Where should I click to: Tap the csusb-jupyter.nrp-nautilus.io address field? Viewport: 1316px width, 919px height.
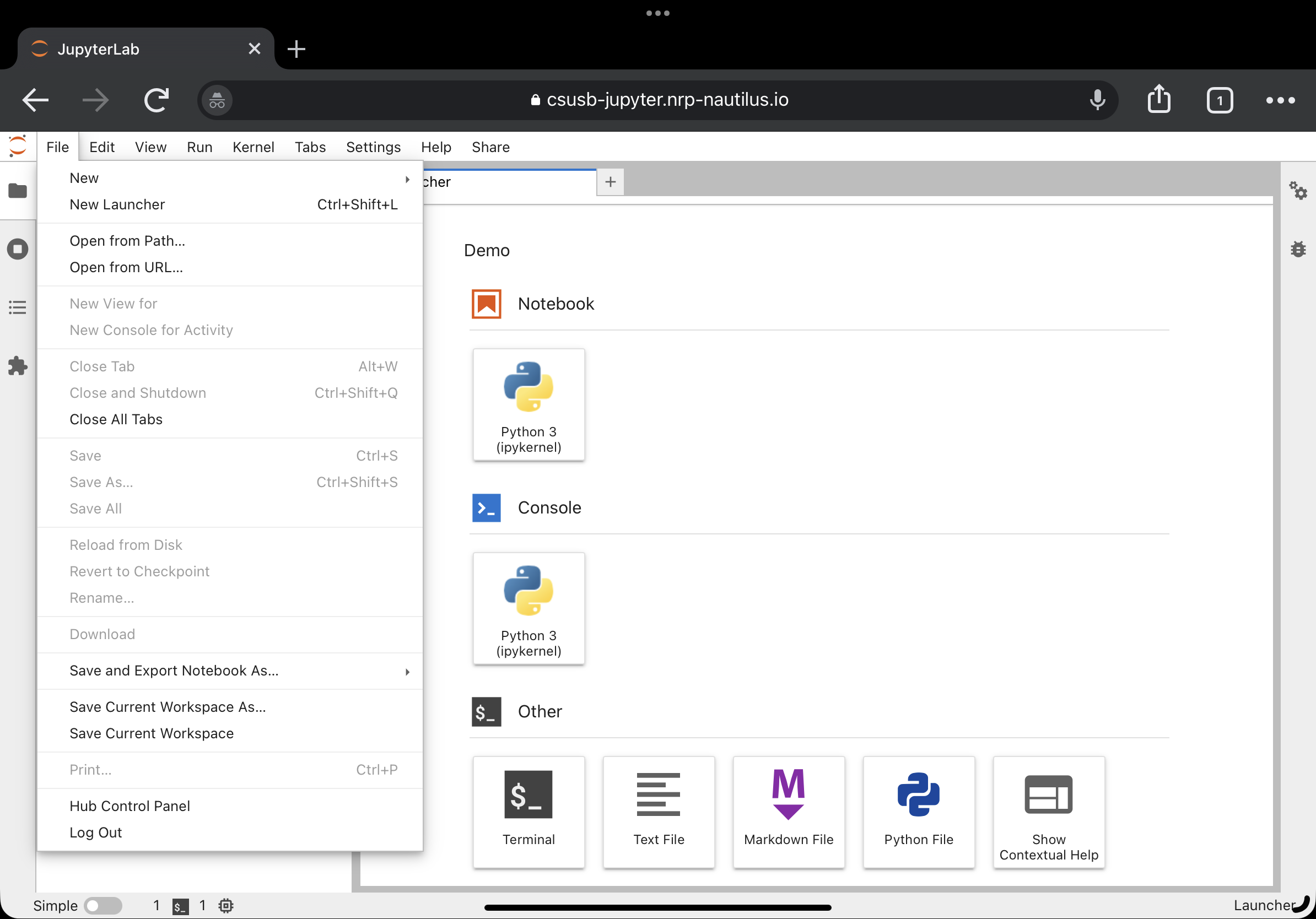658,100
